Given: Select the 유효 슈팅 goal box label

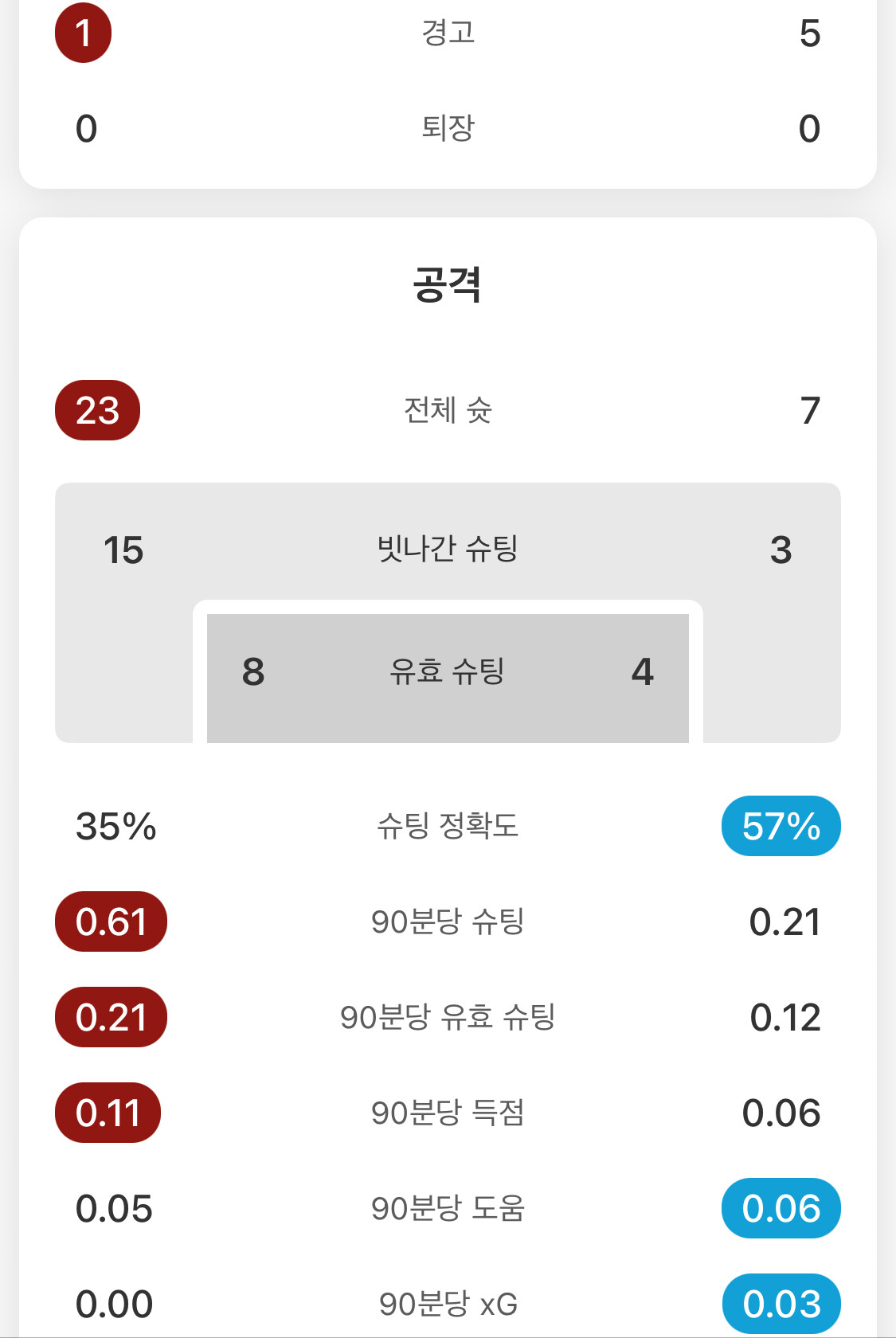Looking at the screenshot, I should [x=448, y=671].
